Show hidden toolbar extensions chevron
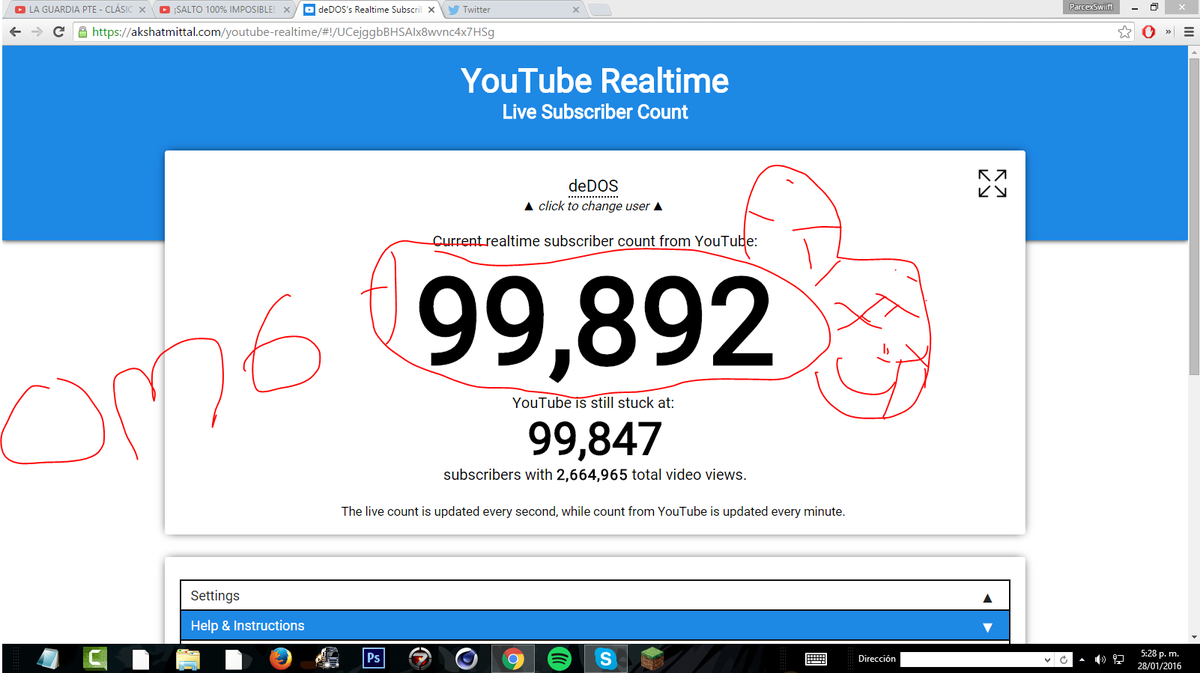1200x673 pixels. click(x=1168, y=32)
